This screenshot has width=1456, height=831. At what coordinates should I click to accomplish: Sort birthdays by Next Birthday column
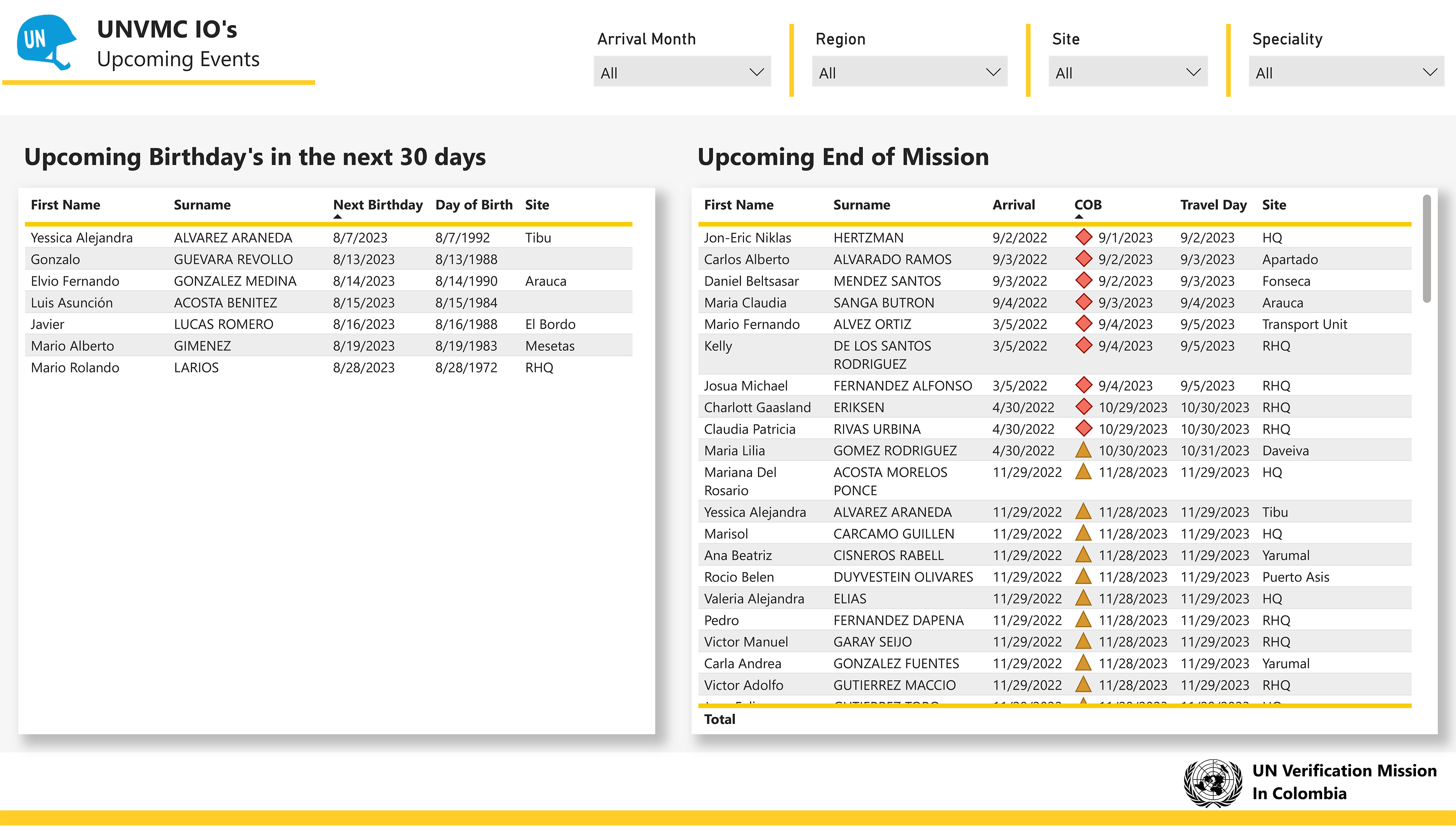(377, 205)
